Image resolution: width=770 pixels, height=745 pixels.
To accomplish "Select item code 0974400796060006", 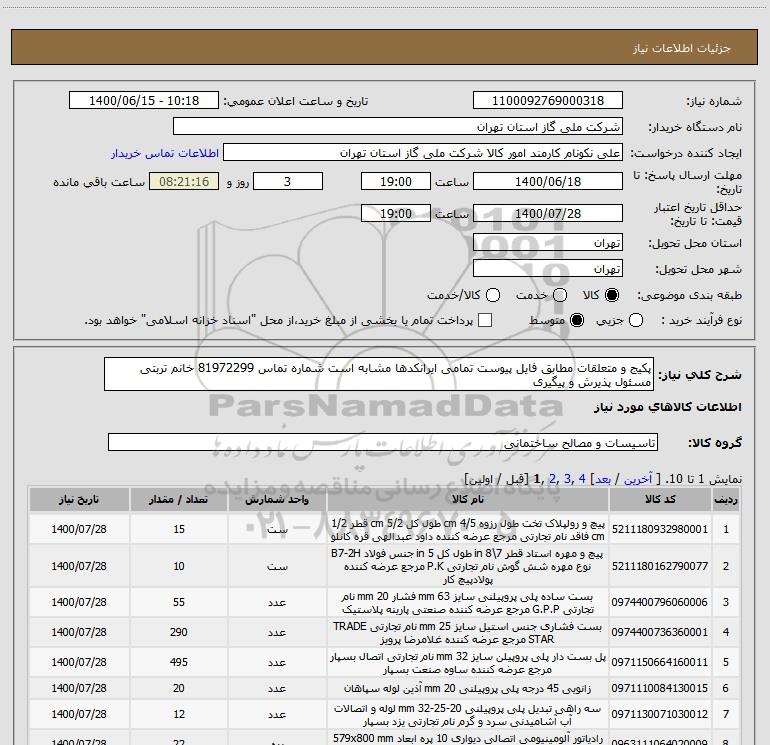I will [x=660, y=602].
